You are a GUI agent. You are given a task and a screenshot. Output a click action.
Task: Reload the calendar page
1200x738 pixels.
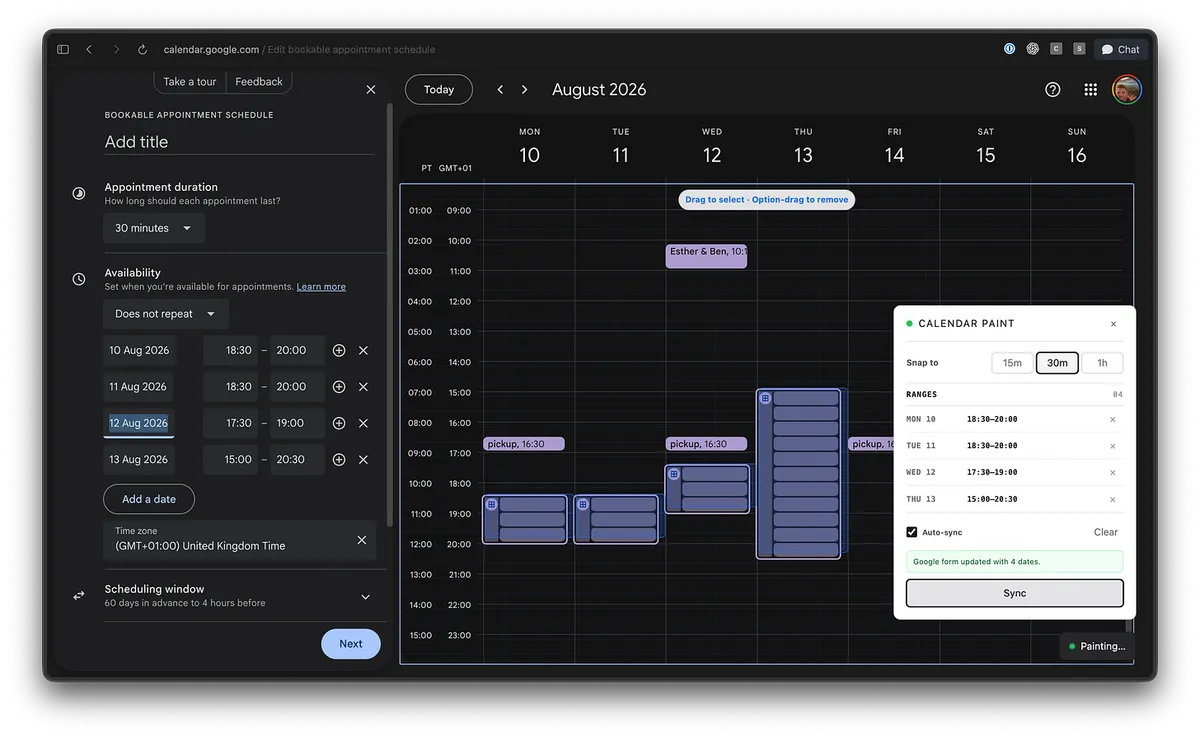pyautogui.click(x=142, y=49)
